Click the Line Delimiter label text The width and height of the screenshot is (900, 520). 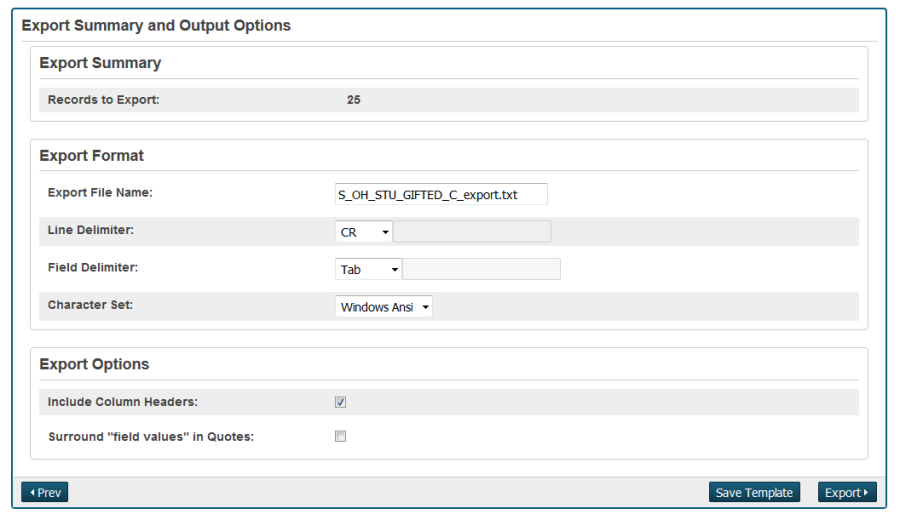coord(90,230)
